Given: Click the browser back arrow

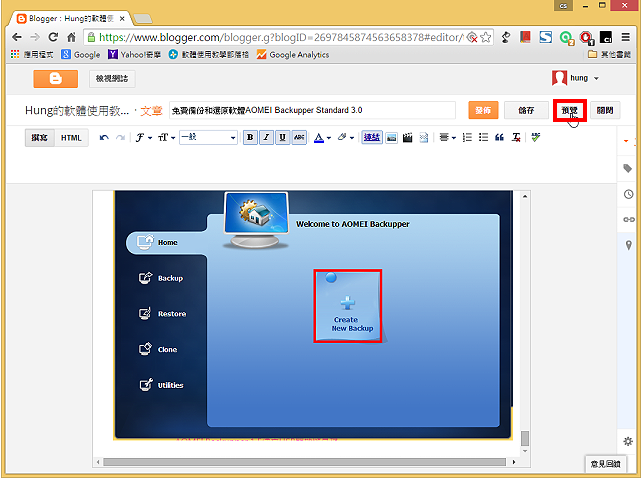Looking at the screenshot, I should pos(17,37).
